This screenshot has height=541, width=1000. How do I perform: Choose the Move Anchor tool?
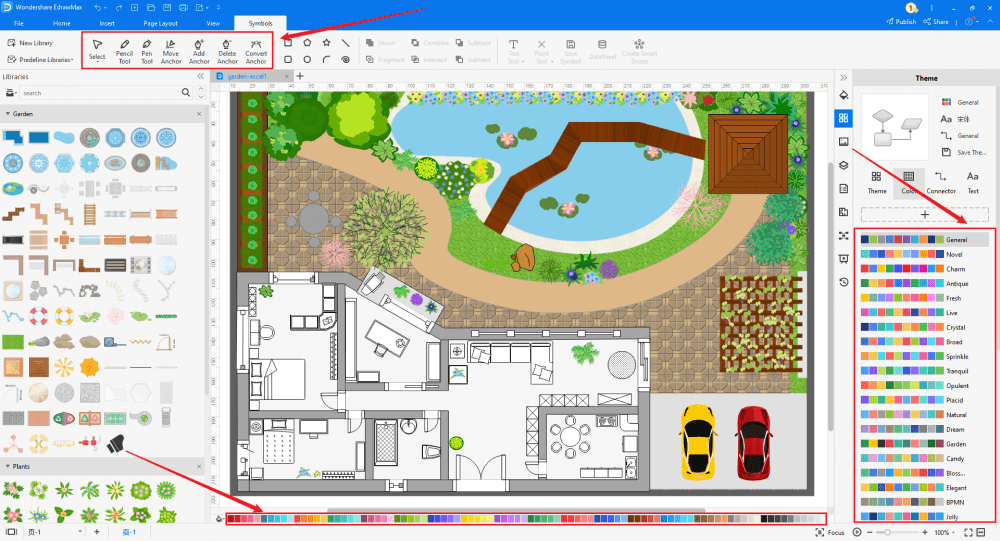[x=171, y=51]
